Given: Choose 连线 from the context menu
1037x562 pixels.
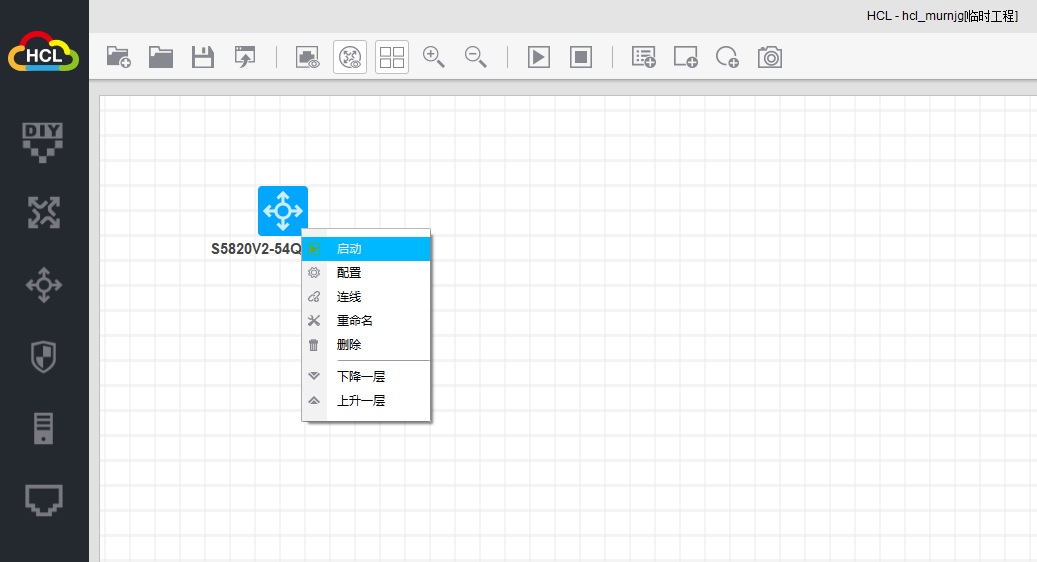Looking at the screenshot, I should coord(366,296).
